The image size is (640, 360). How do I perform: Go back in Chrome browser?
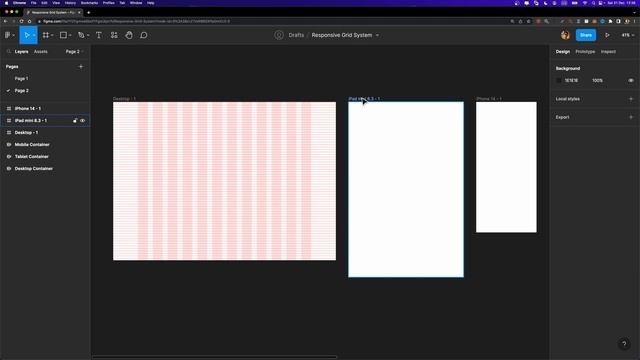pos(6,21)
